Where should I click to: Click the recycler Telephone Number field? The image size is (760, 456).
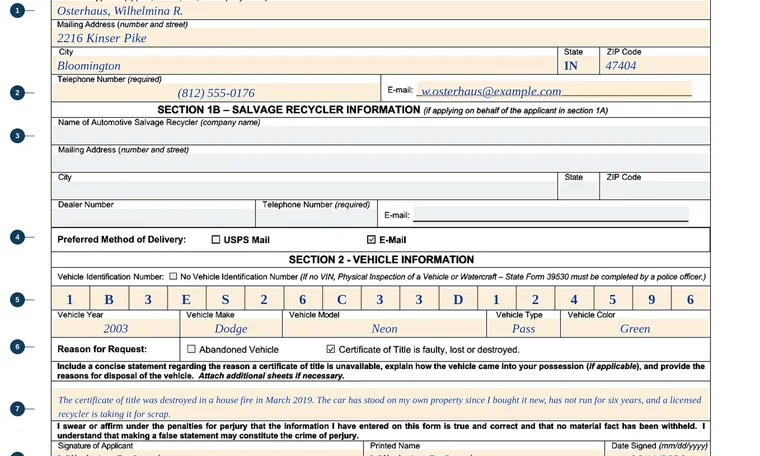pos(317,218)
